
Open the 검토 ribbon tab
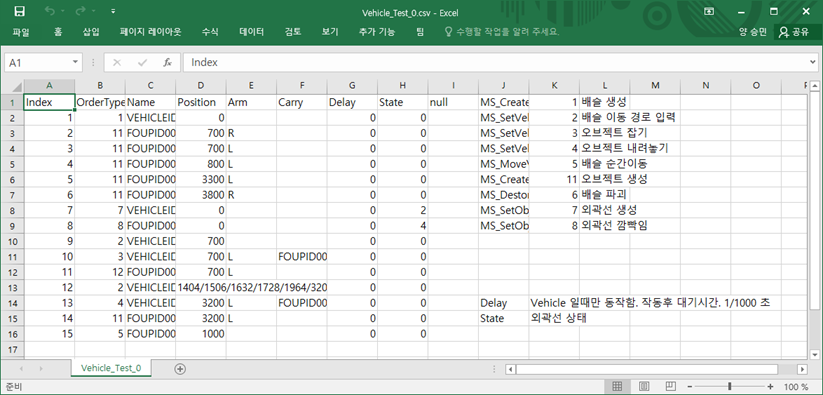point(293,32)
